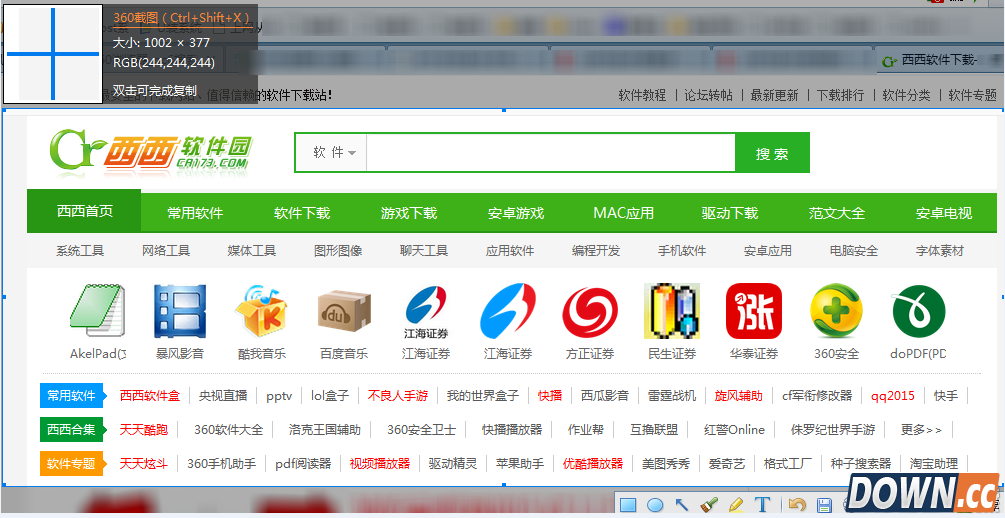
Task: Open the 字体素材 category
Action: (x=940, y=251)
